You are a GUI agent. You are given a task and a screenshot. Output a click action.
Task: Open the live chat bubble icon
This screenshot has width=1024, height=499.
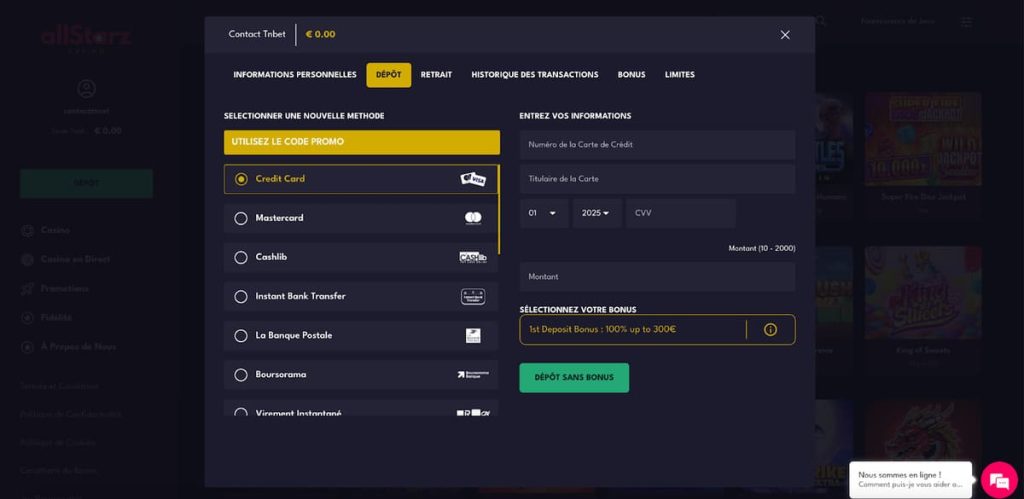(x=999, y=481)
